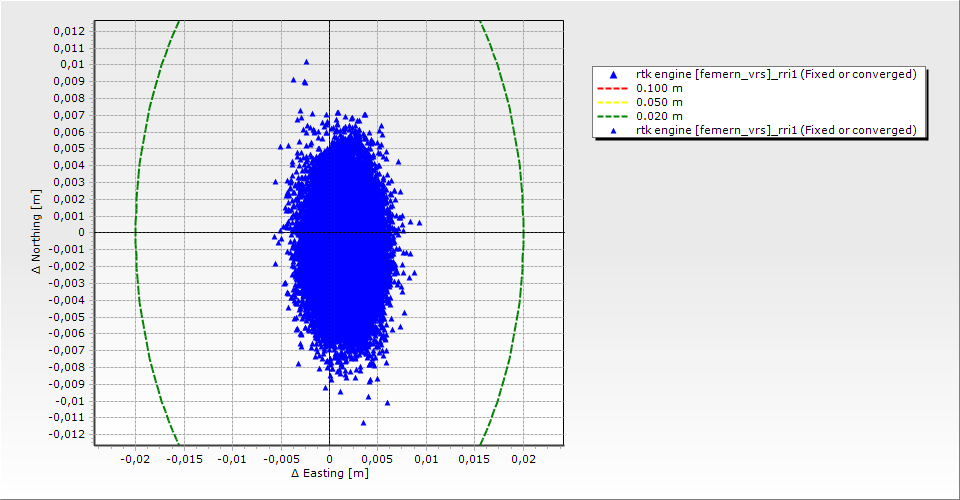The height and width of the screenshot is (500, 960).
Task: Click the yellow dashed line legend symbol
Action: tap(613, 103)
